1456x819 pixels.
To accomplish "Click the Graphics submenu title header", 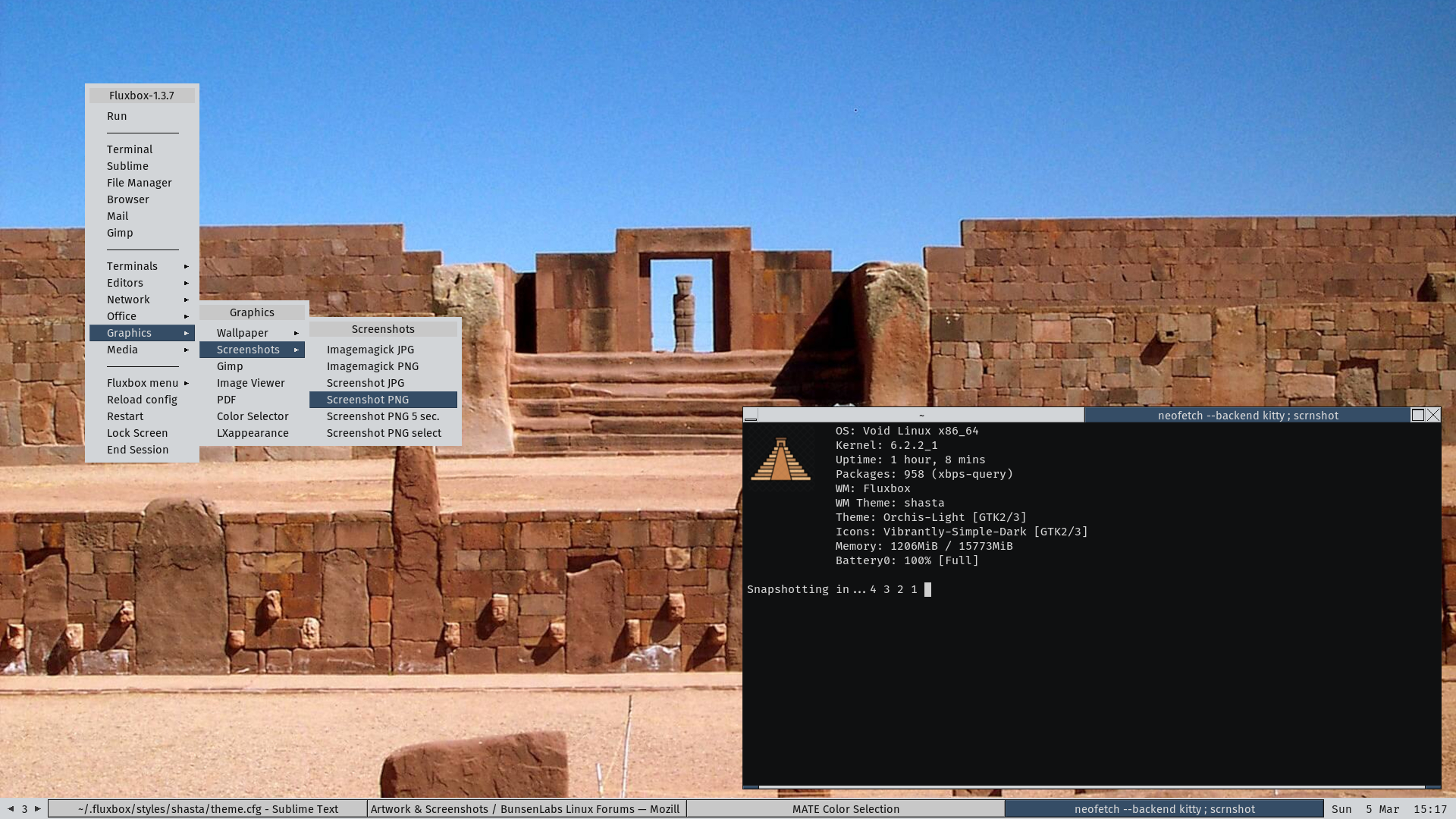I will coord(252,312).
